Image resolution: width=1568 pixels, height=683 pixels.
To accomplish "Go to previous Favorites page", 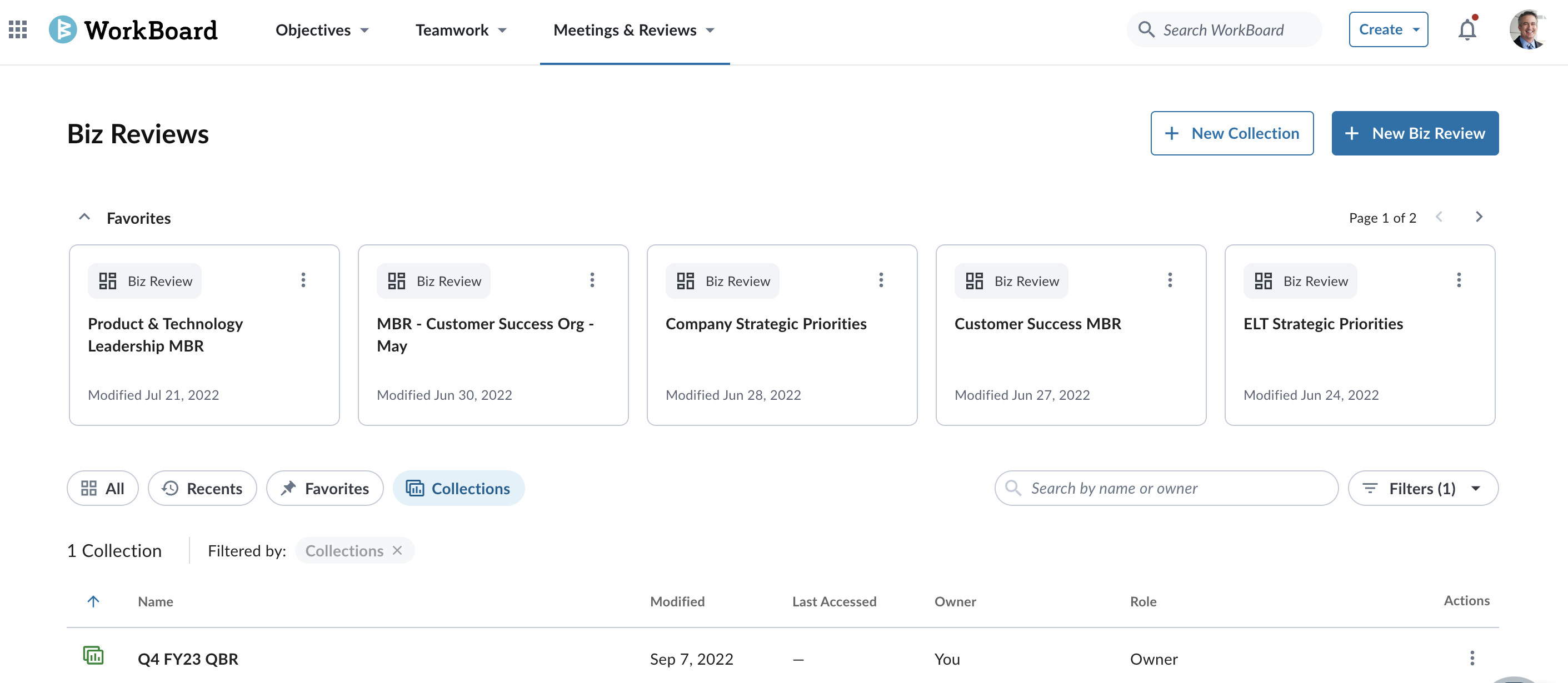I will pos(1439,217).
